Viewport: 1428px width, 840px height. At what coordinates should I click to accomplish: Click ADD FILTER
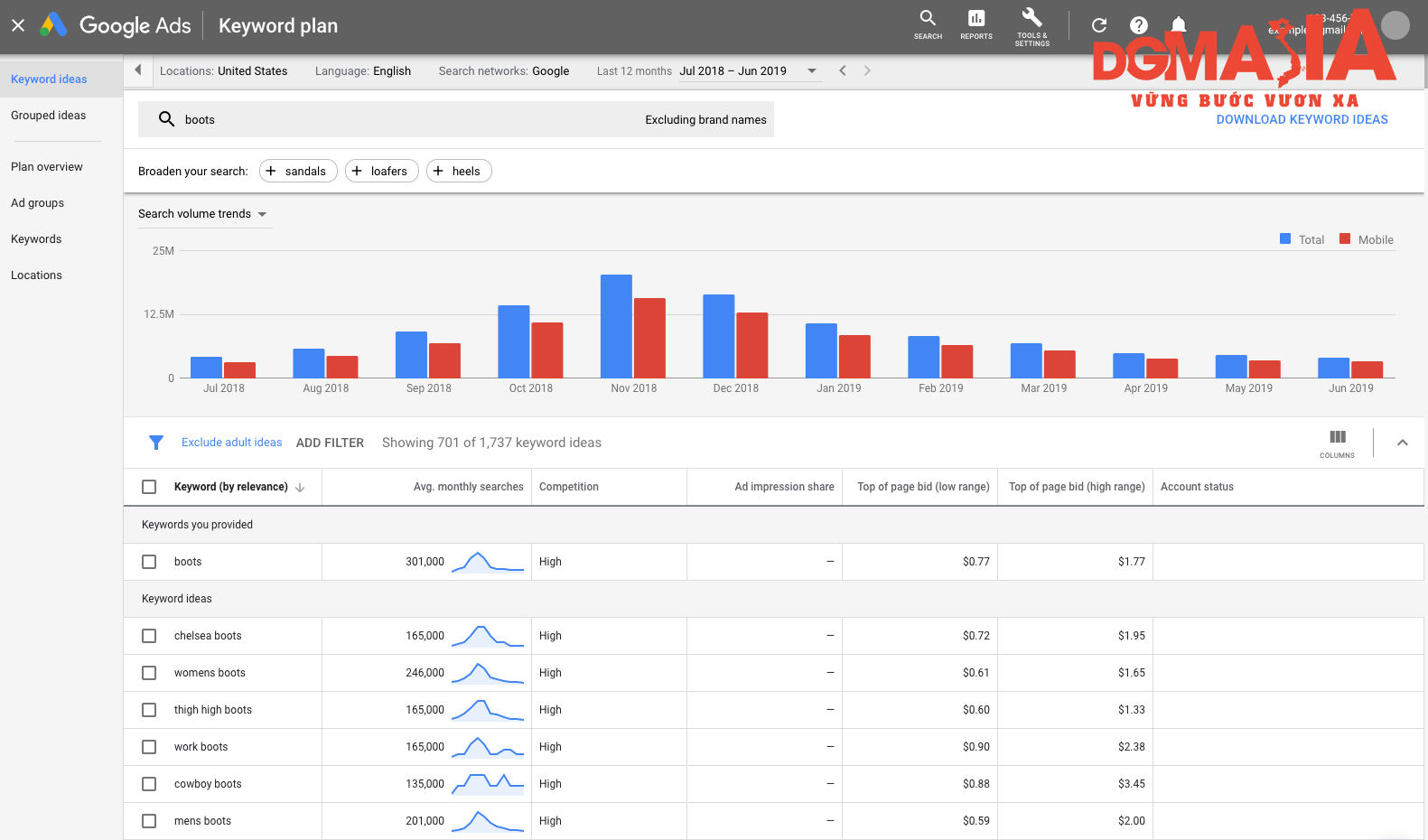pos(330,443)
